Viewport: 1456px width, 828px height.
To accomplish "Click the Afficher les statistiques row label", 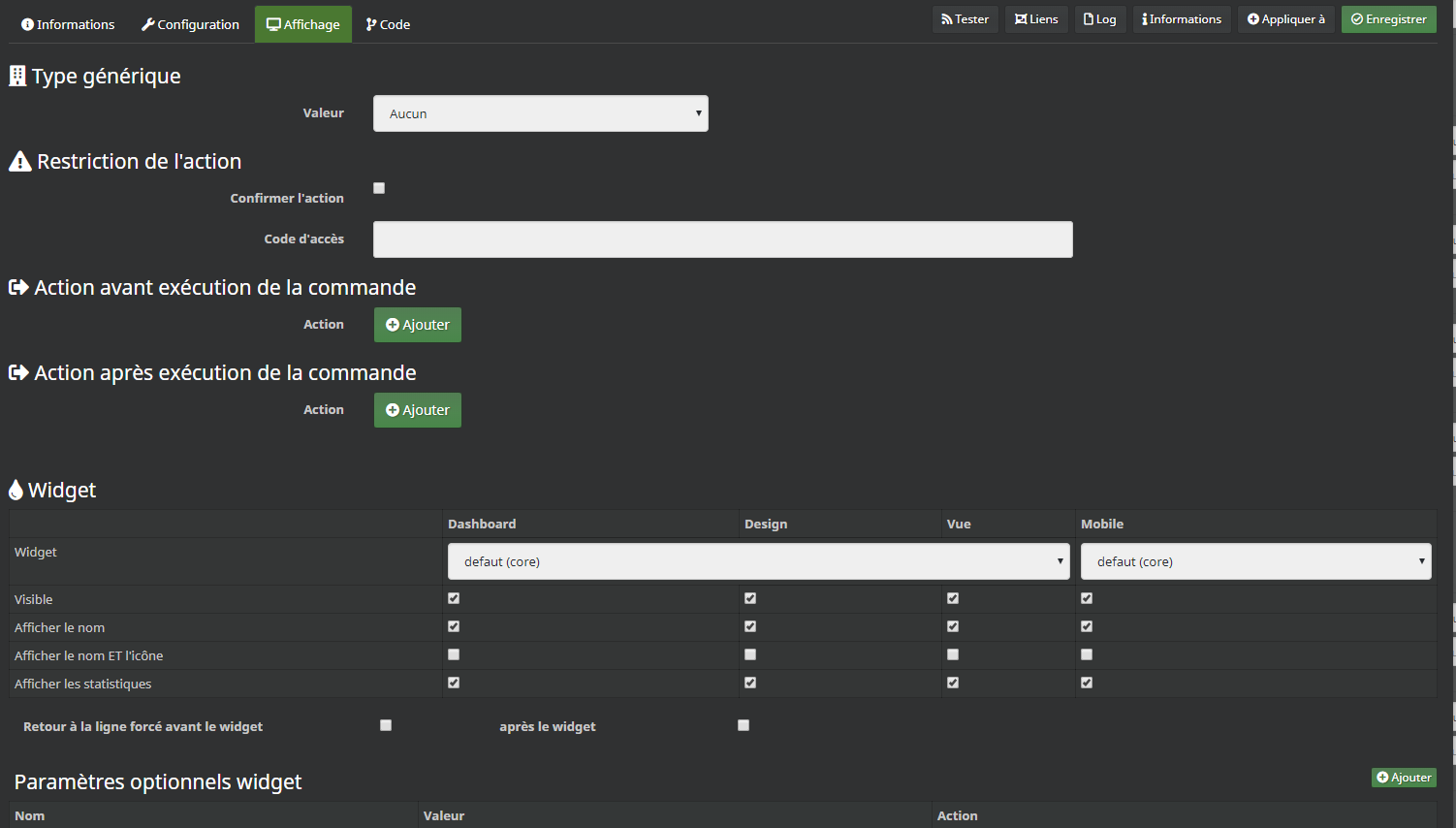I will pos(83,684).
